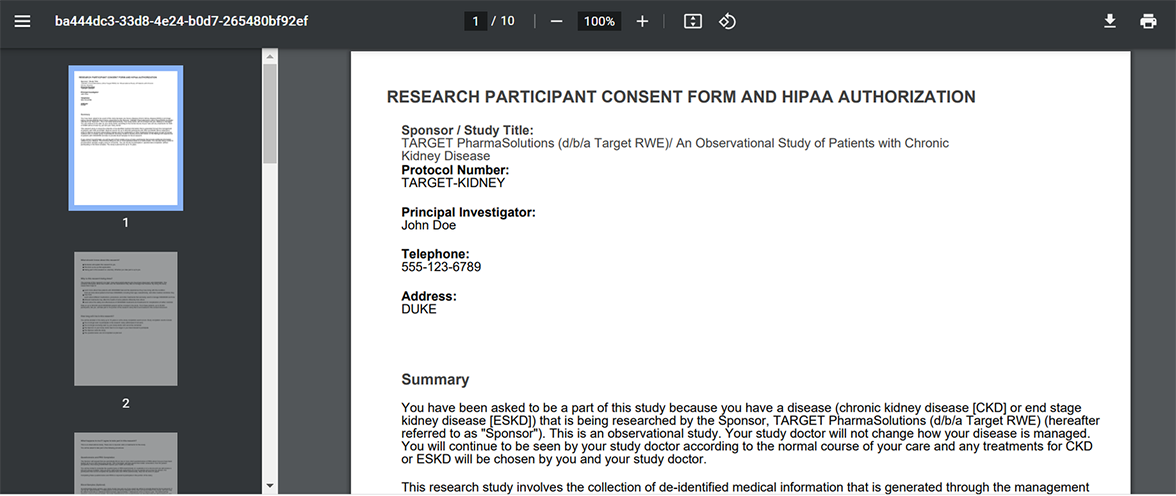Select the 100% zoom level field

point(599,21)
